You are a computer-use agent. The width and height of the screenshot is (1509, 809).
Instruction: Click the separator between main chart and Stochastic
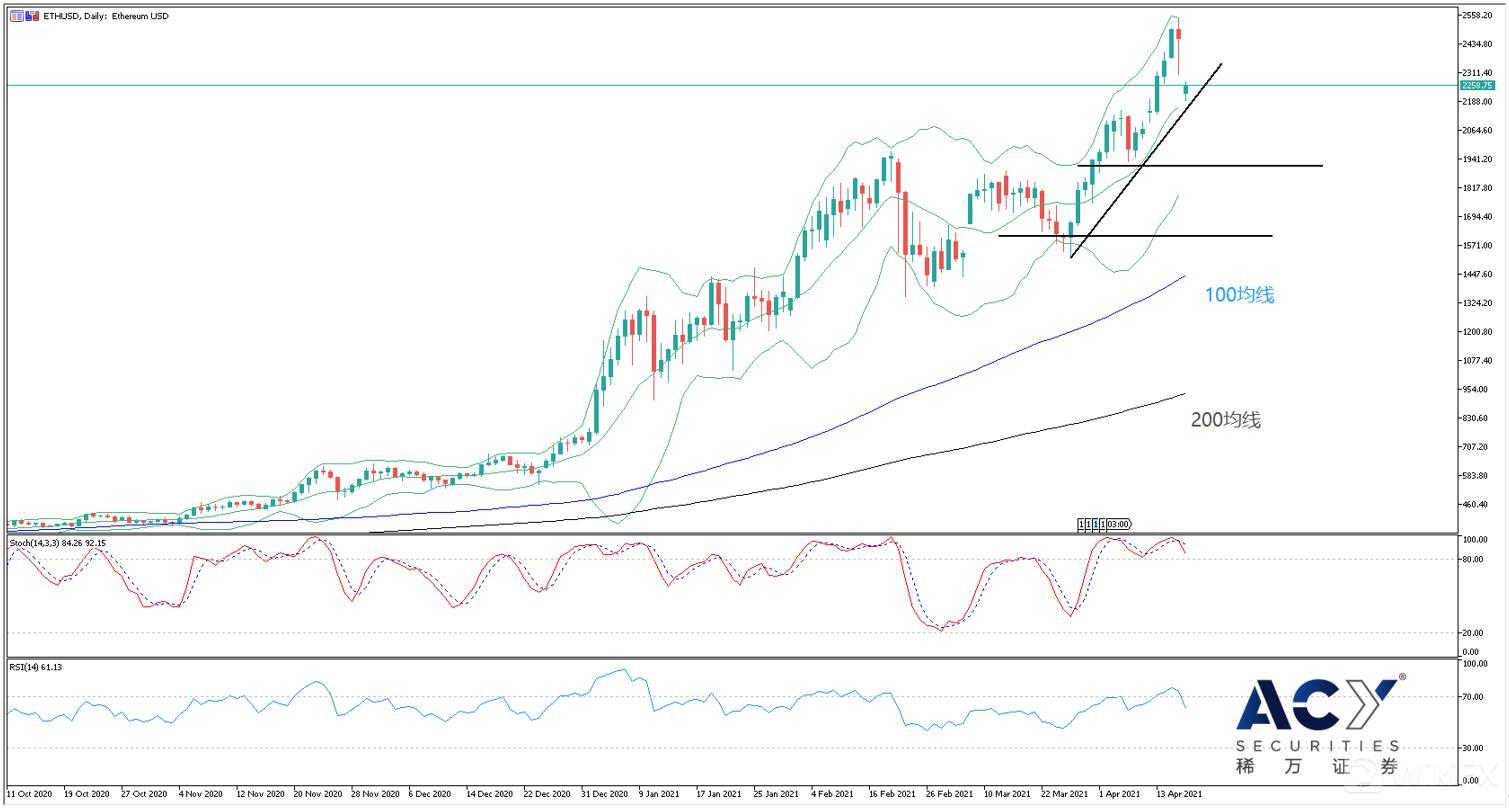pos(730,534)
